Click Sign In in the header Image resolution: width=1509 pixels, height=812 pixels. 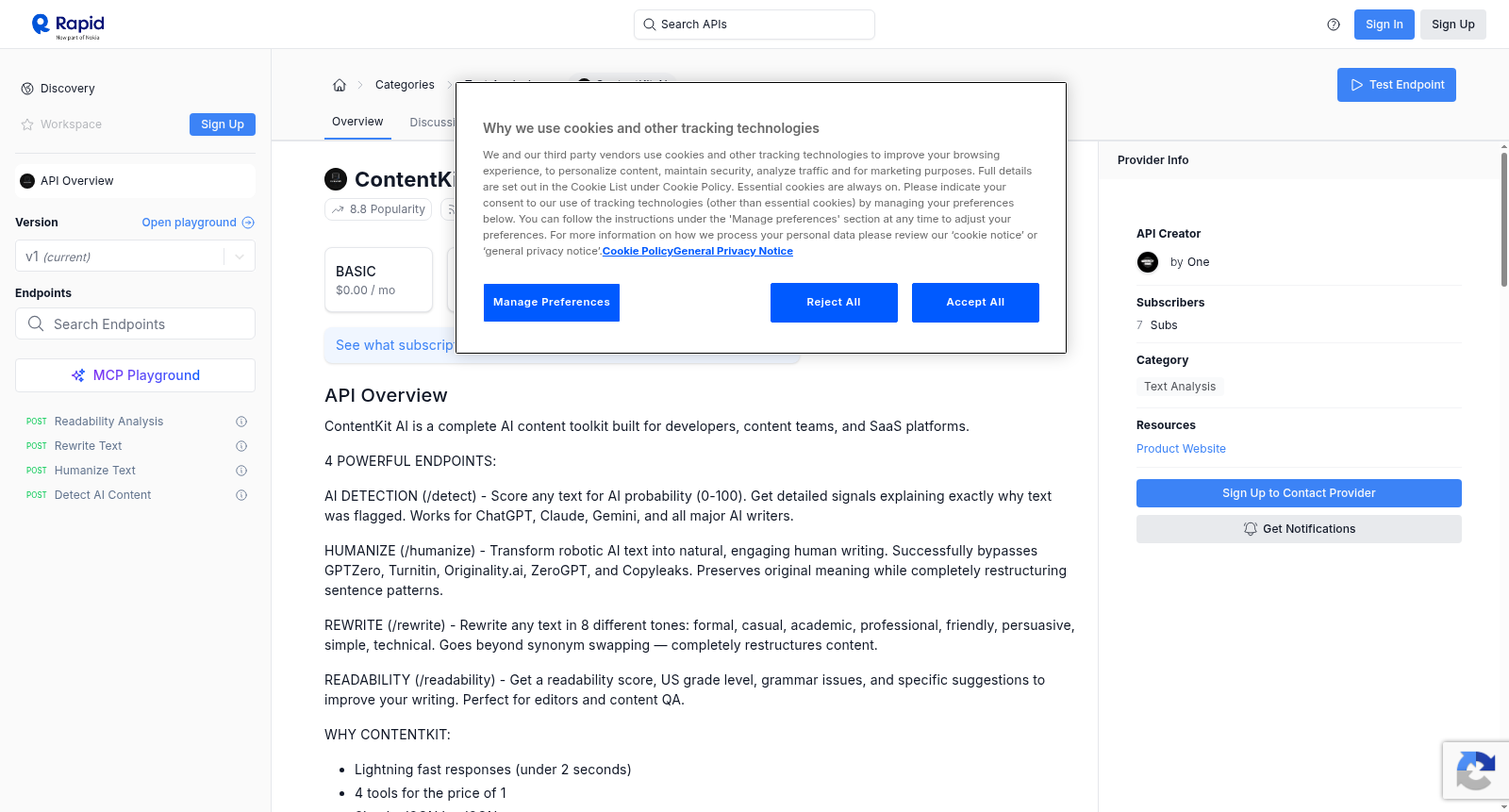1385,25
